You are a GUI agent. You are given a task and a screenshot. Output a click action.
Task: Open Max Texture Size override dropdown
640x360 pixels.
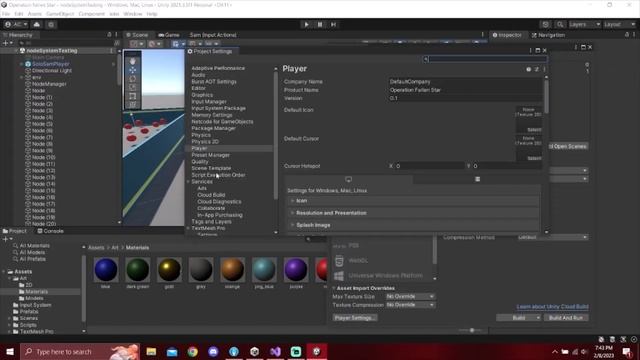[410, 296]
